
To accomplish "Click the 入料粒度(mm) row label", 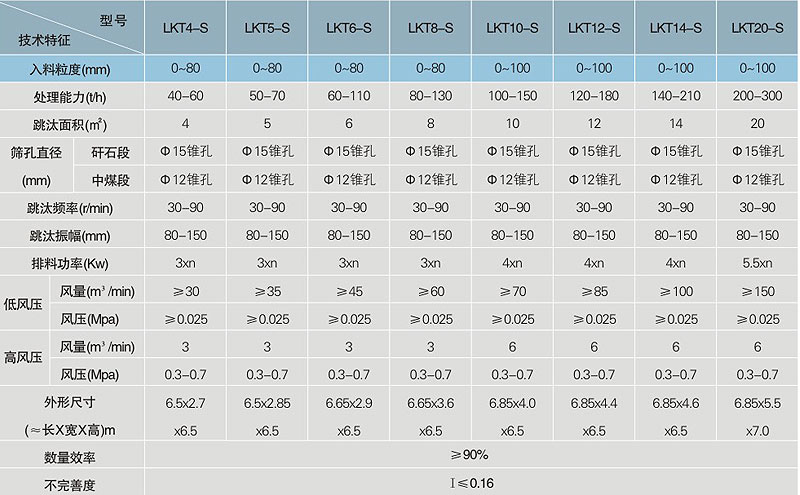I will [70, 69].
